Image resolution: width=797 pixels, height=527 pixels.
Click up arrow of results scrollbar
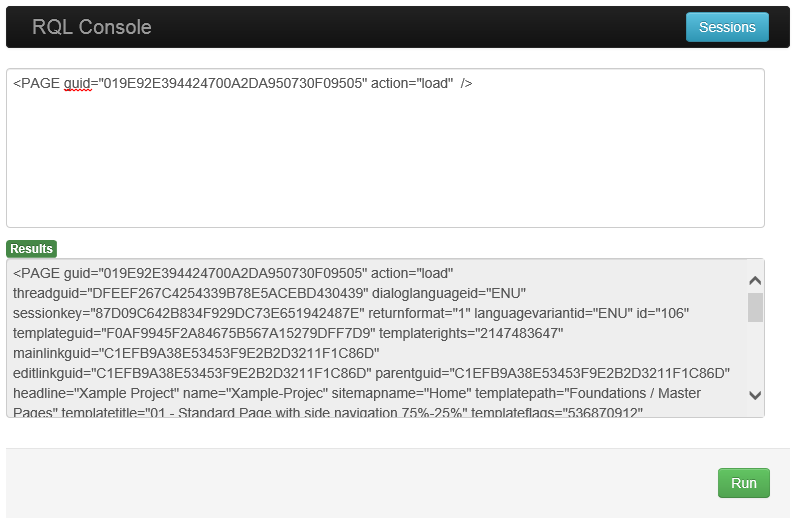coord(755,281)
